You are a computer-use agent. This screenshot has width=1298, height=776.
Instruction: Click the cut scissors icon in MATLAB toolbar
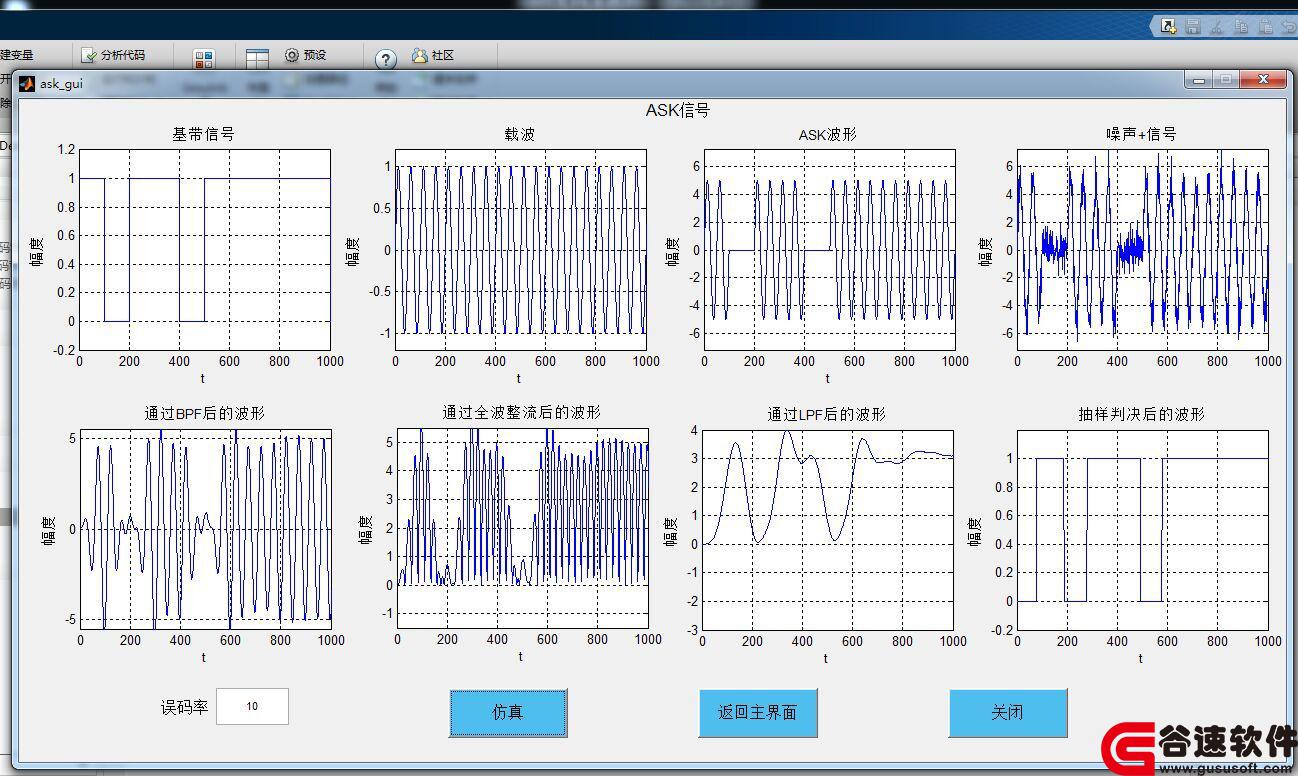[x=1217, y=27]
